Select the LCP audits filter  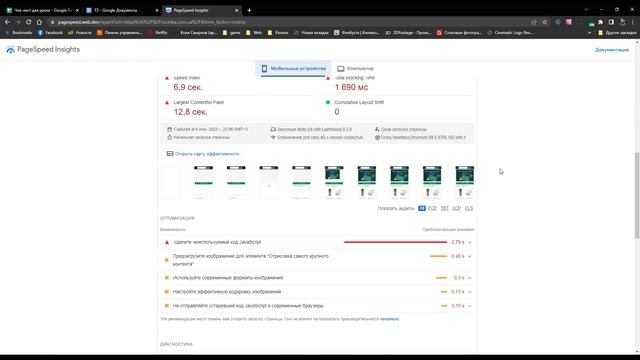pos(456,208)
